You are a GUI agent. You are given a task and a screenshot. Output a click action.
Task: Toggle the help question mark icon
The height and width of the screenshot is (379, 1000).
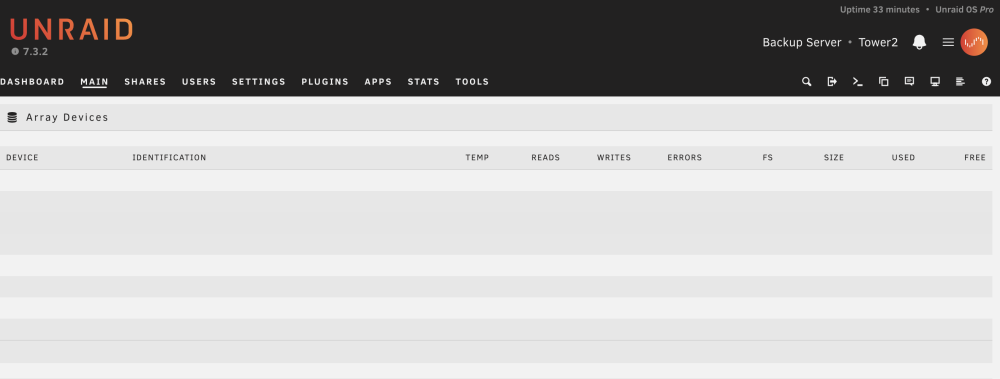point(987,82)
